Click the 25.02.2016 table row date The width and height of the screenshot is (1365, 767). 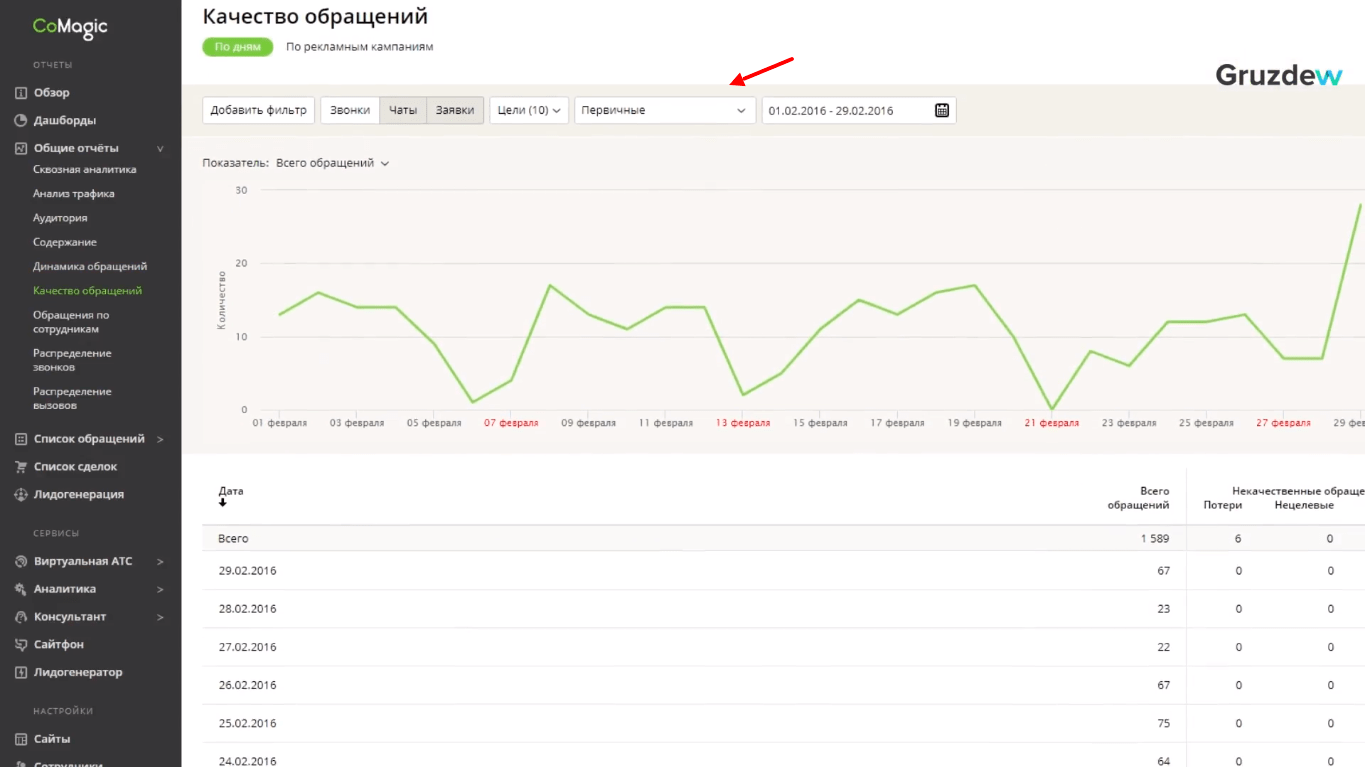(248, 723)
